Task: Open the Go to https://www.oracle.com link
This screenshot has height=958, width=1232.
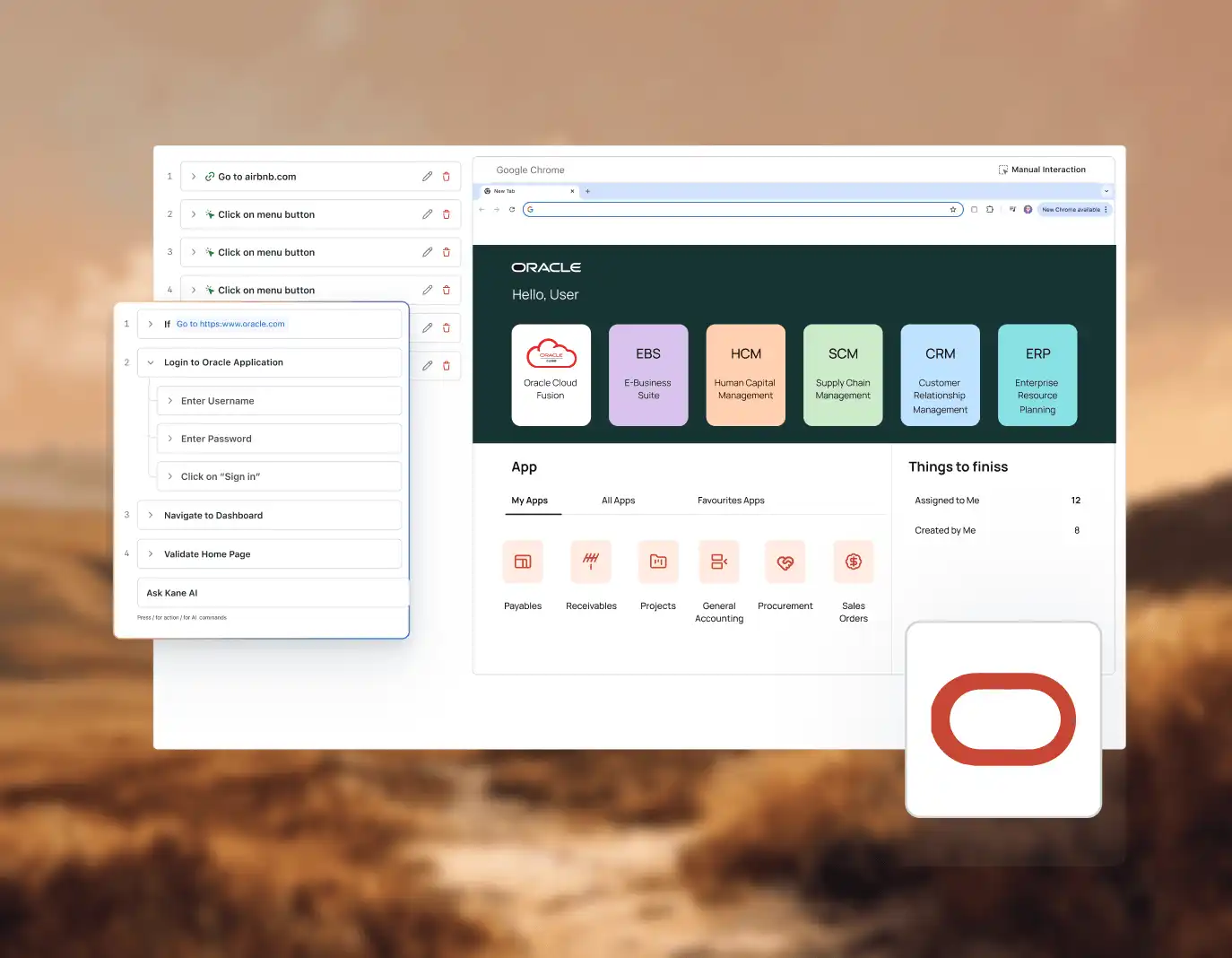Action: point(230,324)
